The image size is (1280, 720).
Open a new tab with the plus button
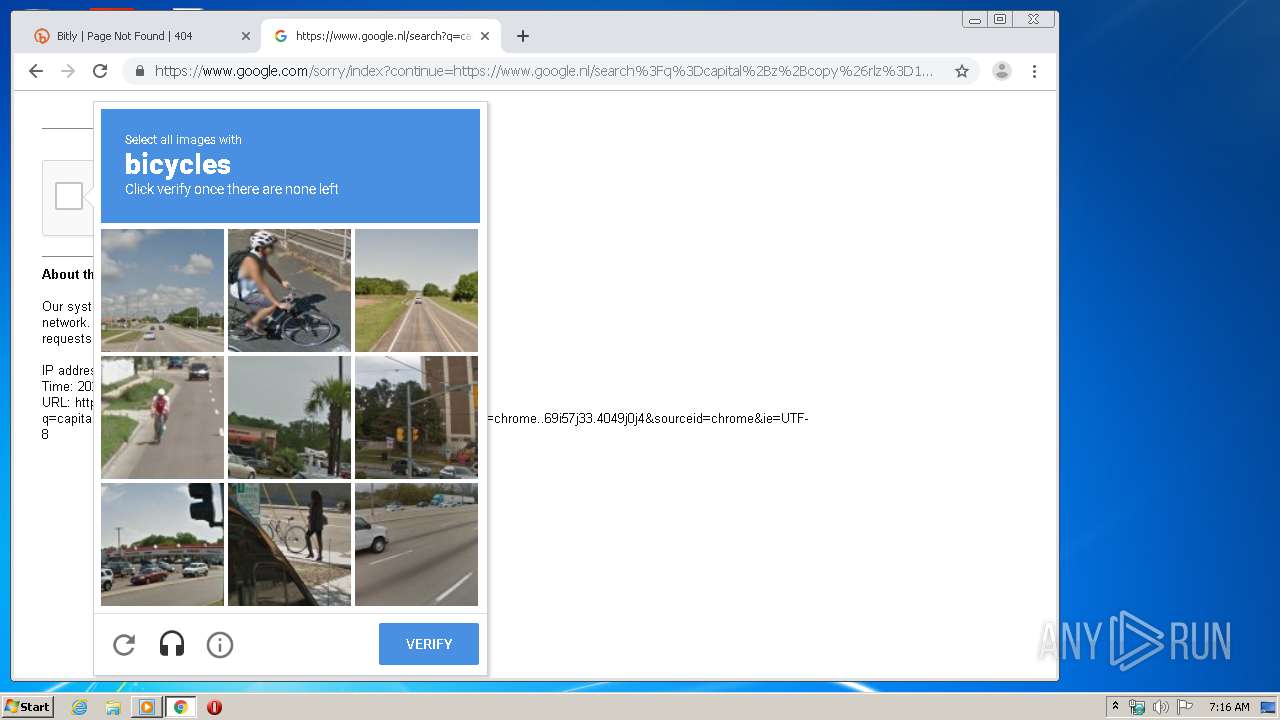523,36
